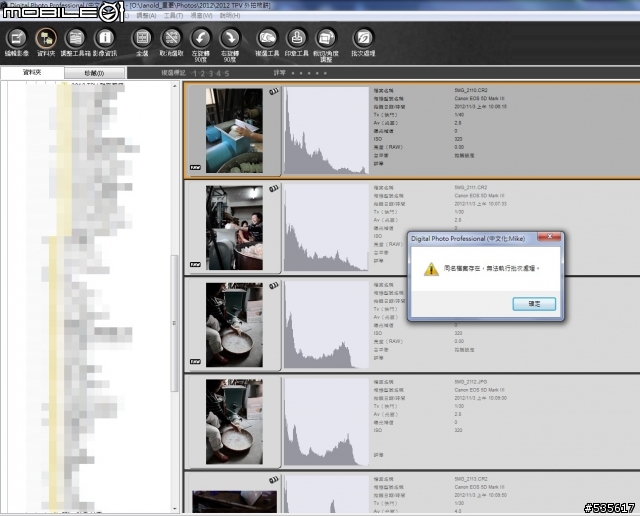
Task: Rotate right 90 degrees (右旋轉90度)
Action: pyautogui.click(x=230, y=45)
